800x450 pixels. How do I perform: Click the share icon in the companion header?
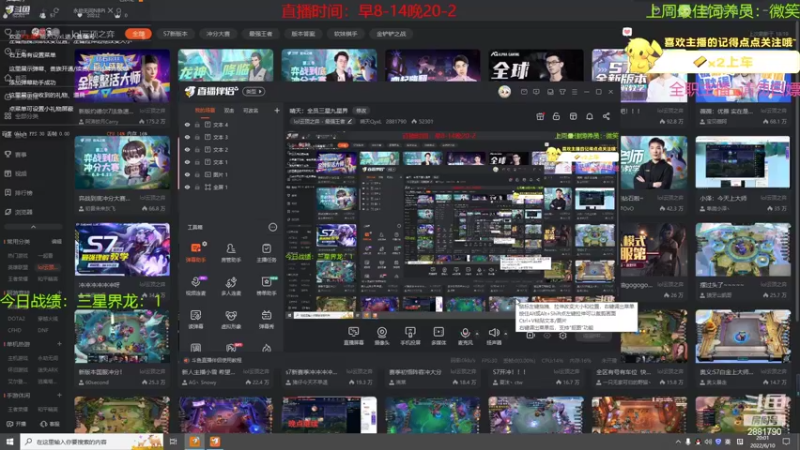(606, 116)
